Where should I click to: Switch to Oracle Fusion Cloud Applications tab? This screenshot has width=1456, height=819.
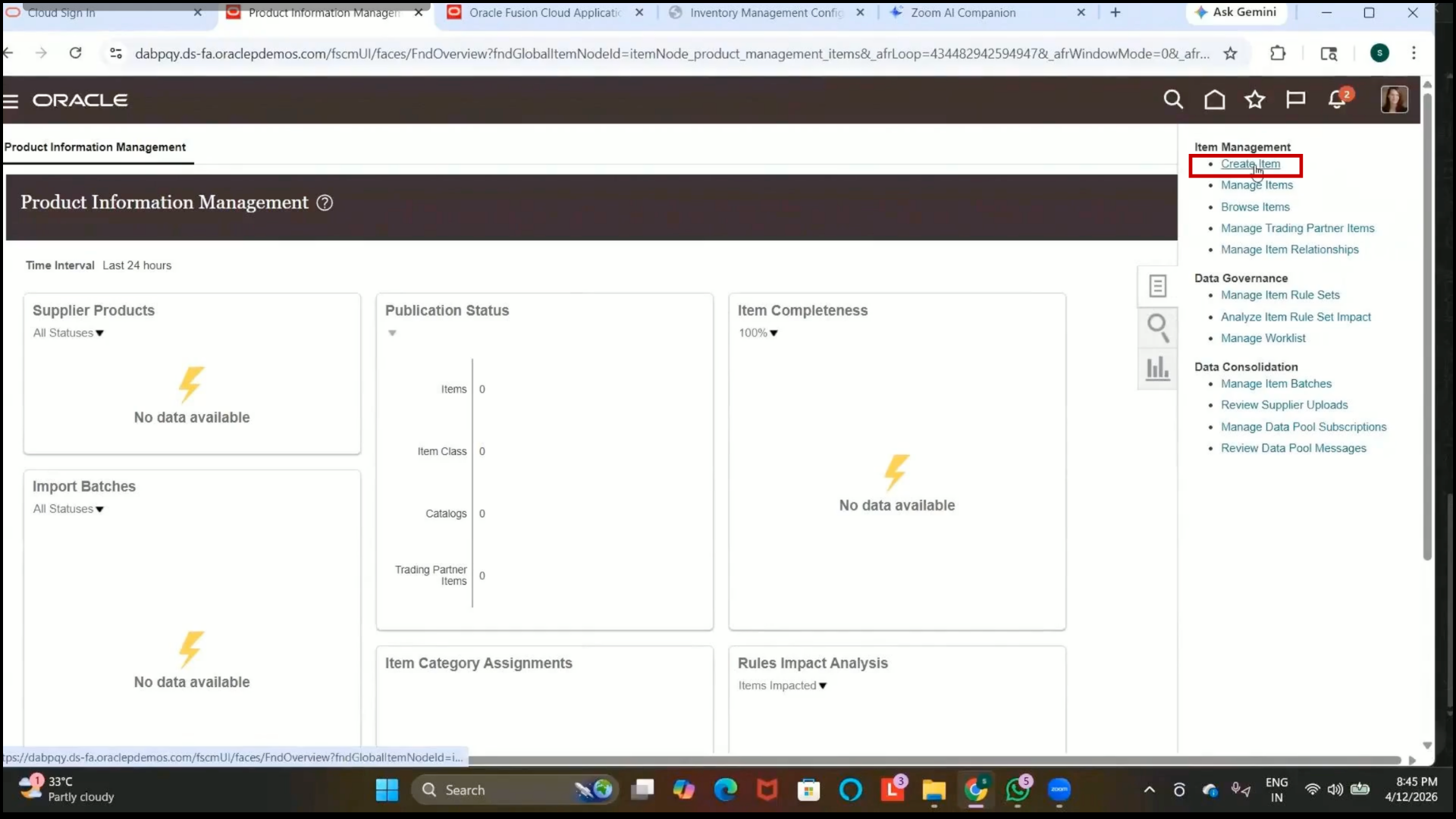tap(545, 13)
